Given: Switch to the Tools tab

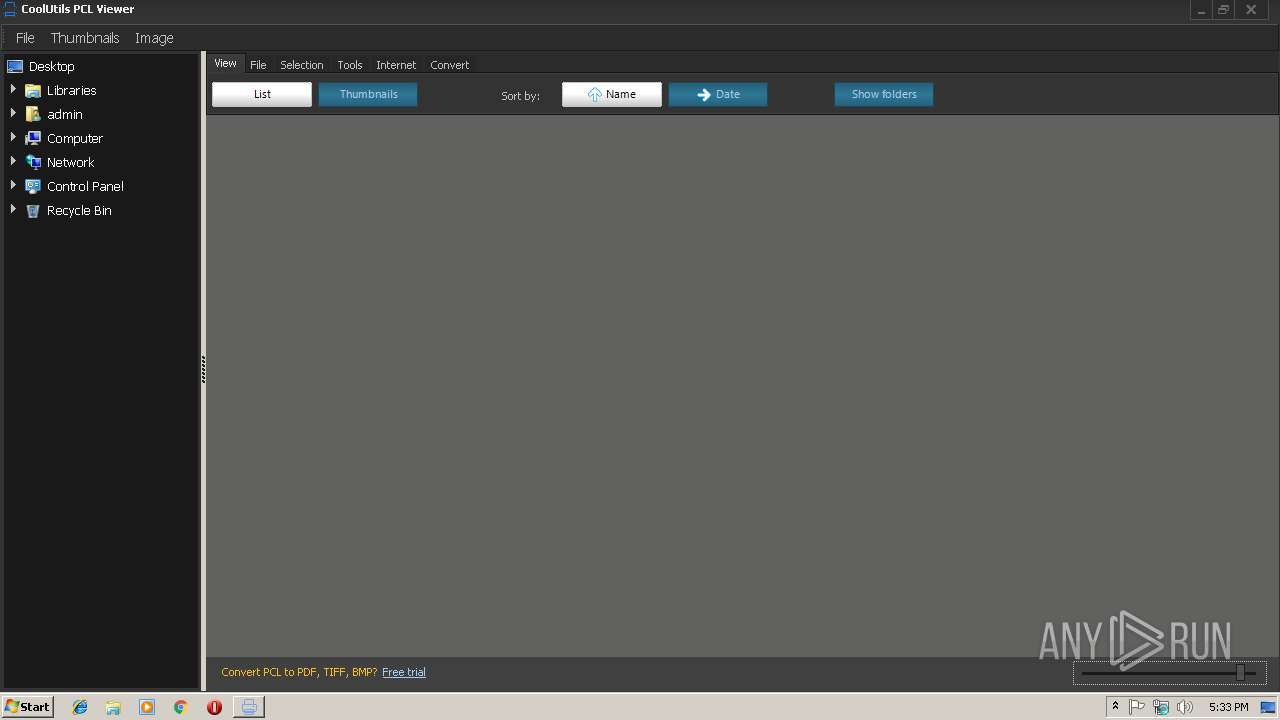Looking at the screenshot, I should [350, 65].
